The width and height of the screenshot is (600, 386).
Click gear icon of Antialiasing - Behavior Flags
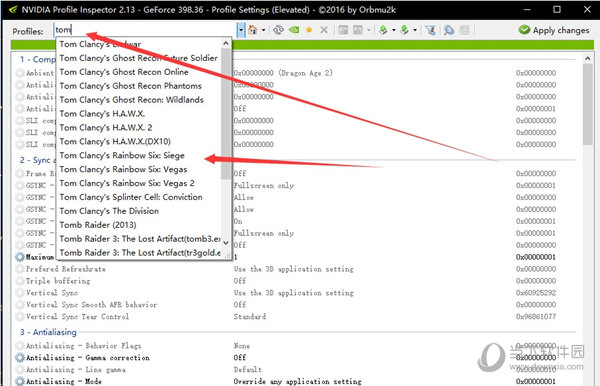click(x=20, y=346)
